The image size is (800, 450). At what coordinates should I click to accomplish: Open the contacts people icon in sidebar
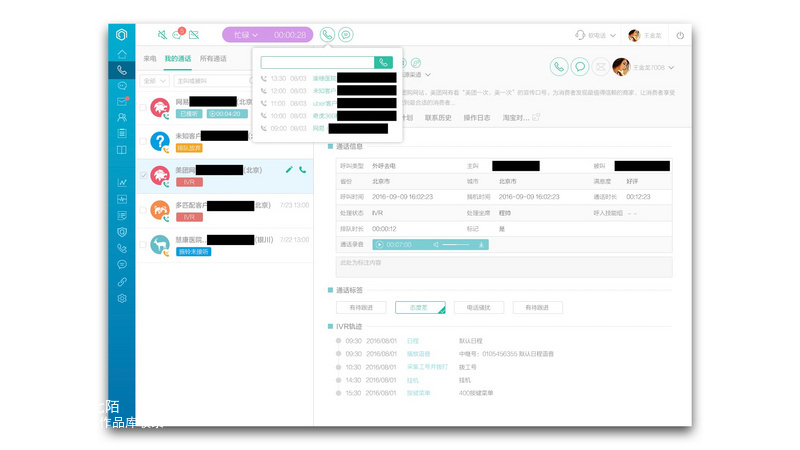pyautogui.click(x=121, y=117)
